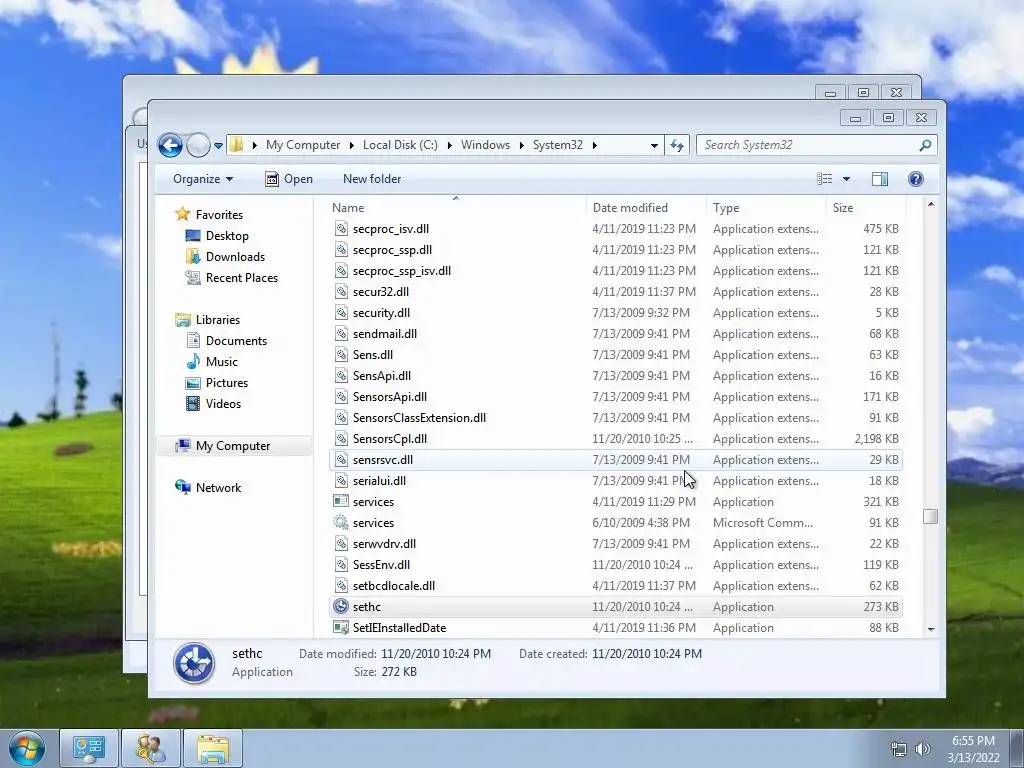Click scrollbar down arrow in file list
The height and width of the screenshot is (768, 1024).
[931, 629]
